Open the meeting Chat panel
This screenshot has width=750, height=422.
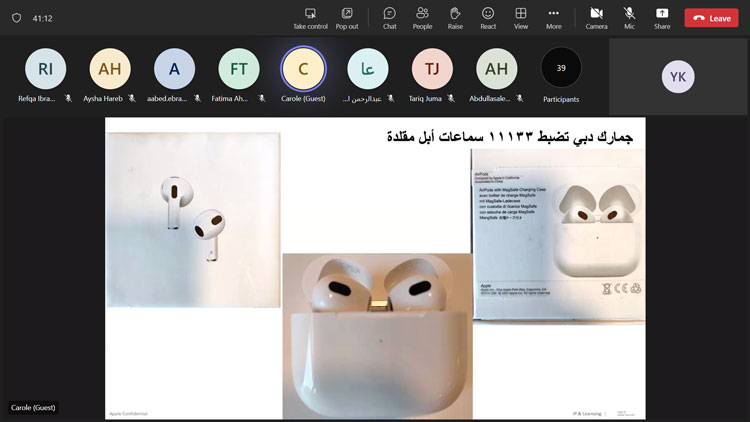[389, 17]
